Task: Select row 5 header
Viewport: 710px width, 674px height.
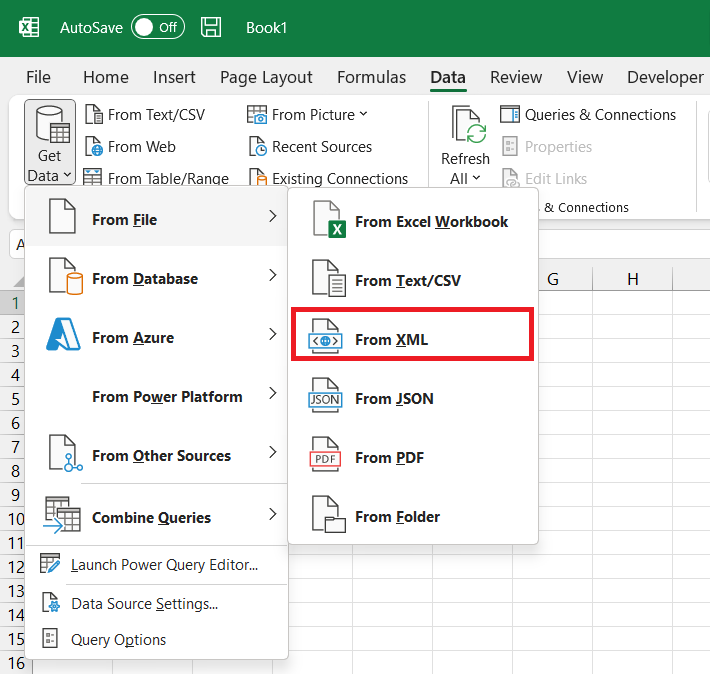Action: tap(15, 399)
